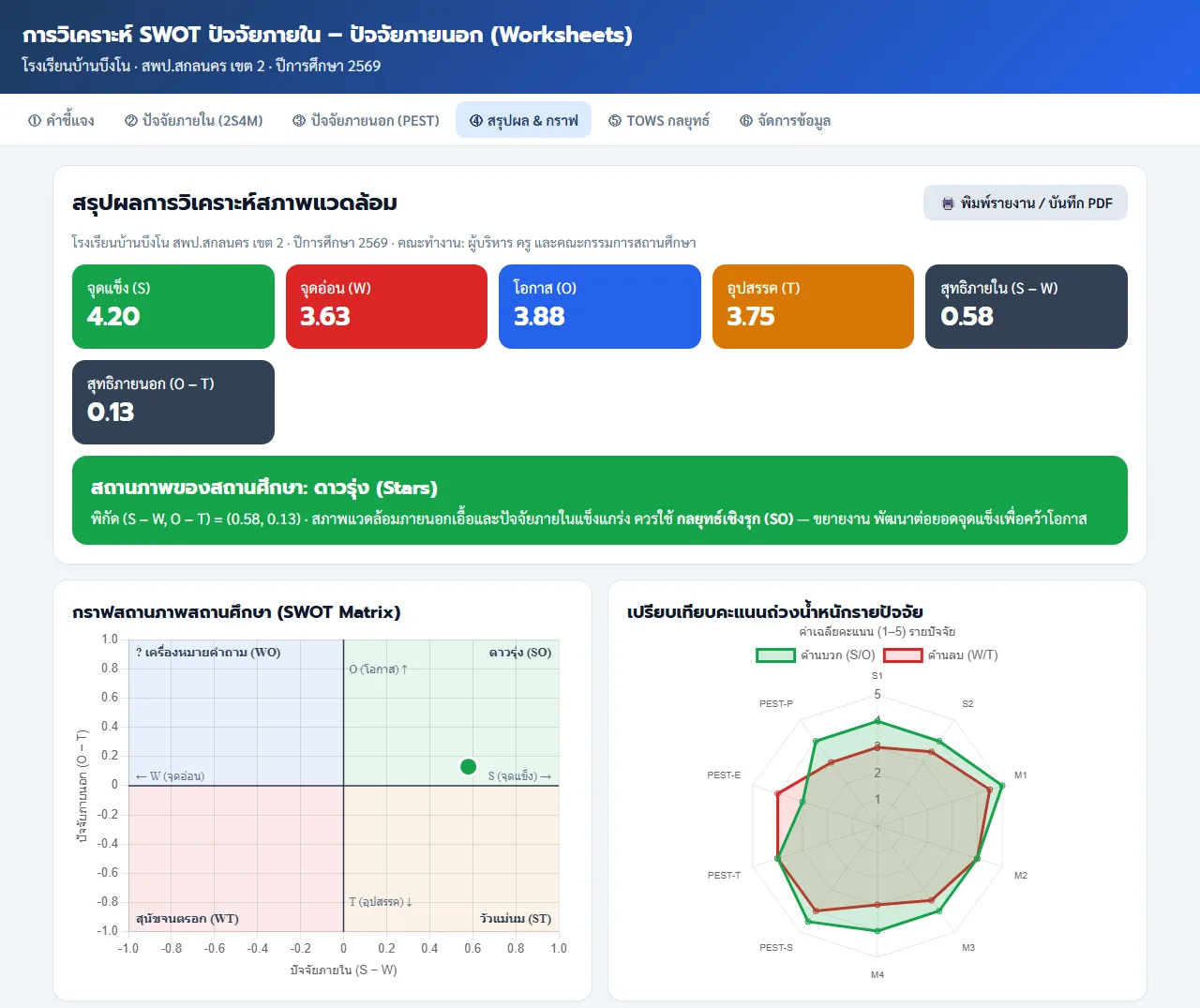
Task: Click the printer icon in print button
Action: tap(948, 203)
